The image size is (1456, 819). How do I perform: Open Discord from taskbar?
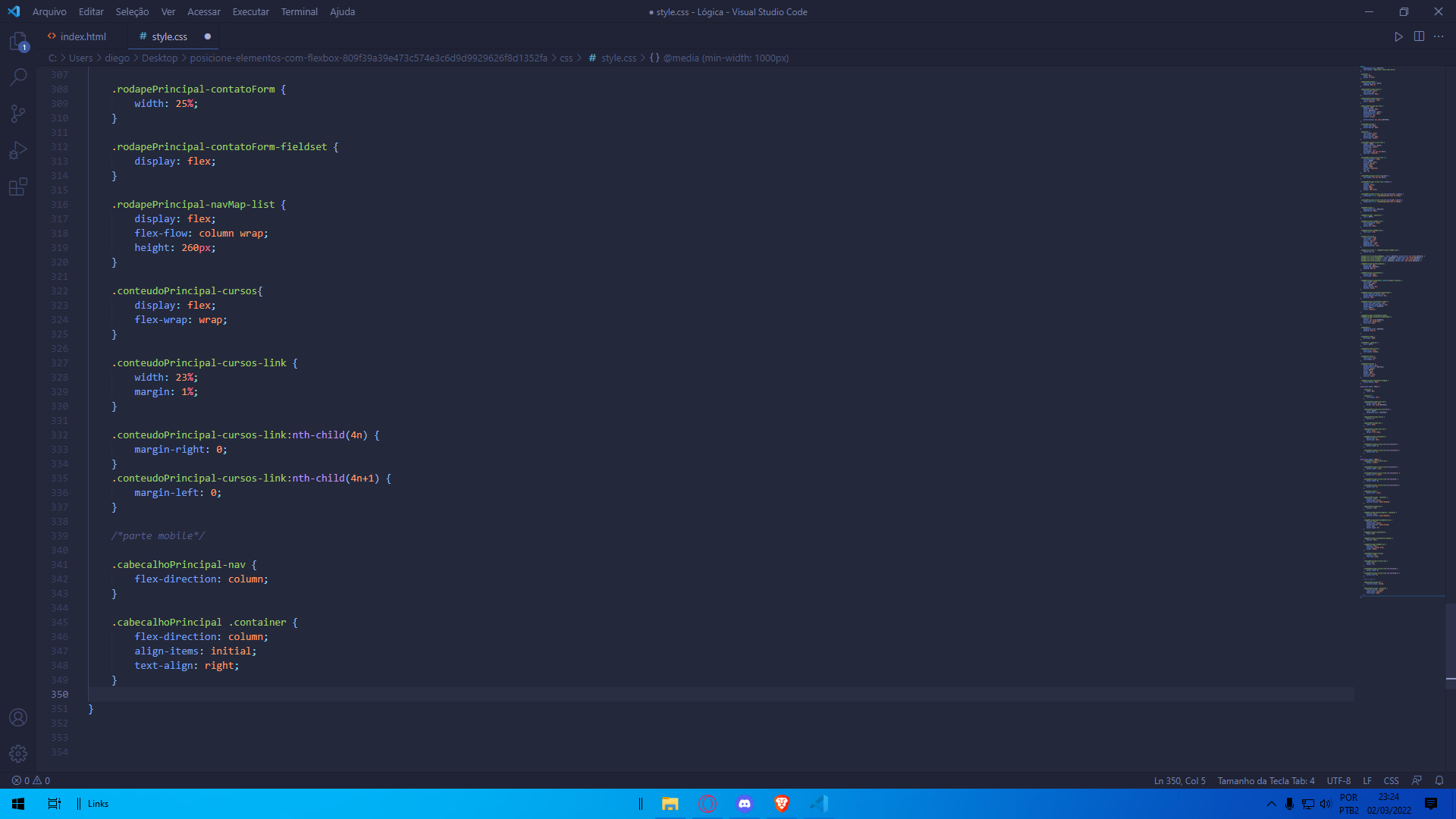(745, 804)
